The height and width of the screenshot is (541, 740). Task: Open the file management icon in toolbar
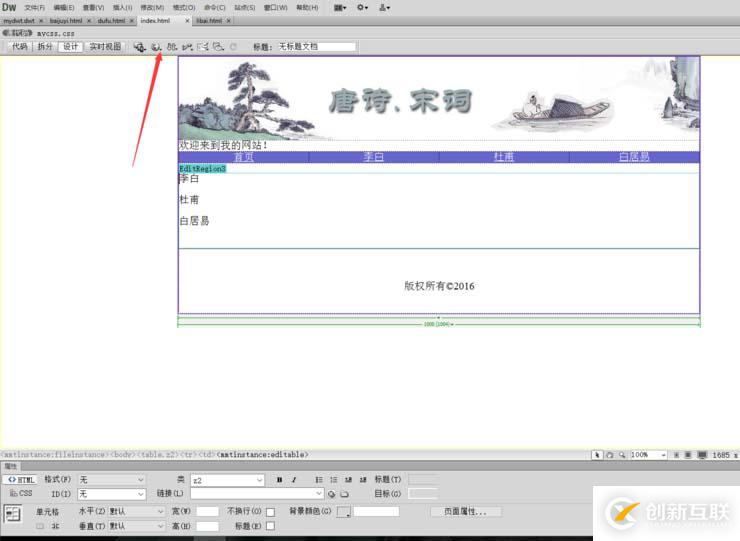click(172, 47)
